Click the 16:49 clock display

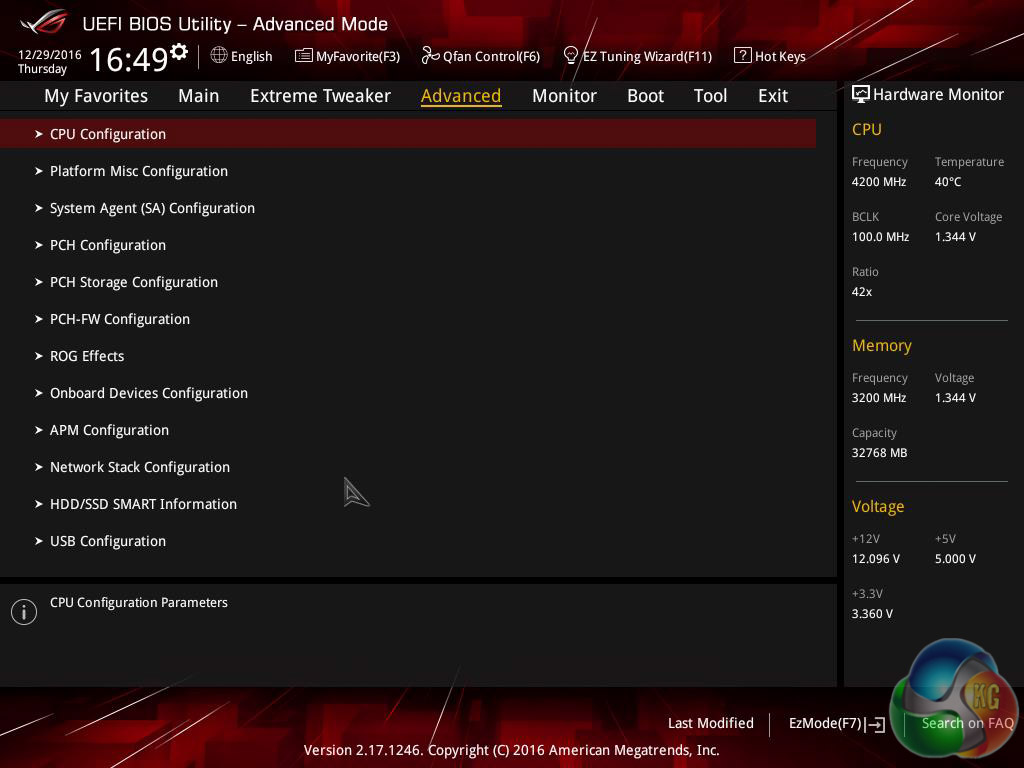[129, 60]
